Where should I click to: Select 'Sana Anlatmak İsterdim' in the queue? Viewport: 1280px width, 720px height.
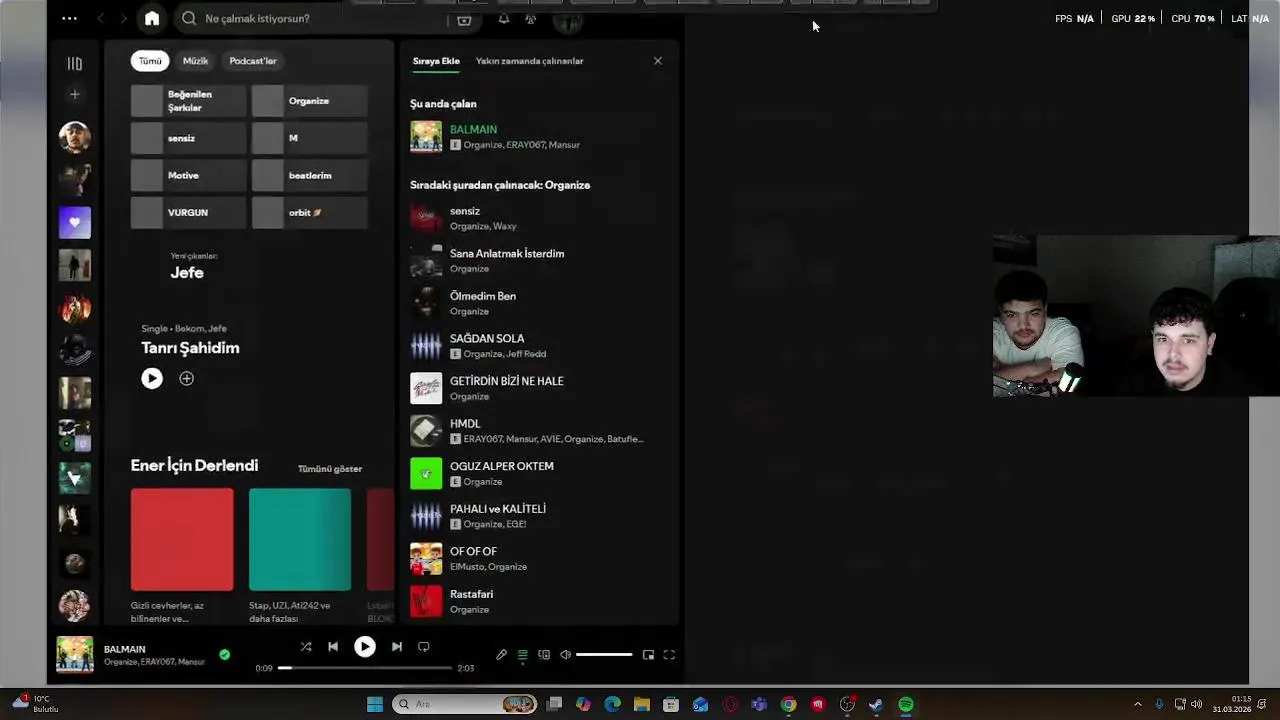(538, 261)
